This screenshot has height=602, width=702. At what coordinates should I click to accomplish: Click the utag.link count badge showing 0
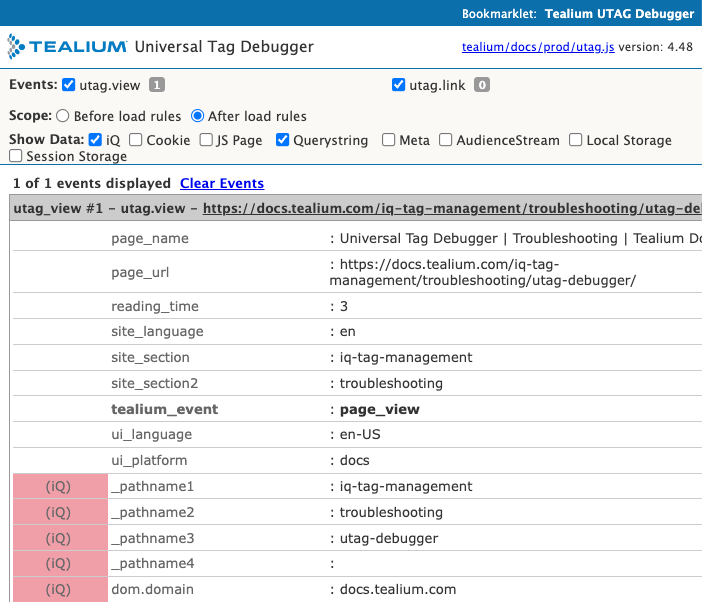point(482,85)
